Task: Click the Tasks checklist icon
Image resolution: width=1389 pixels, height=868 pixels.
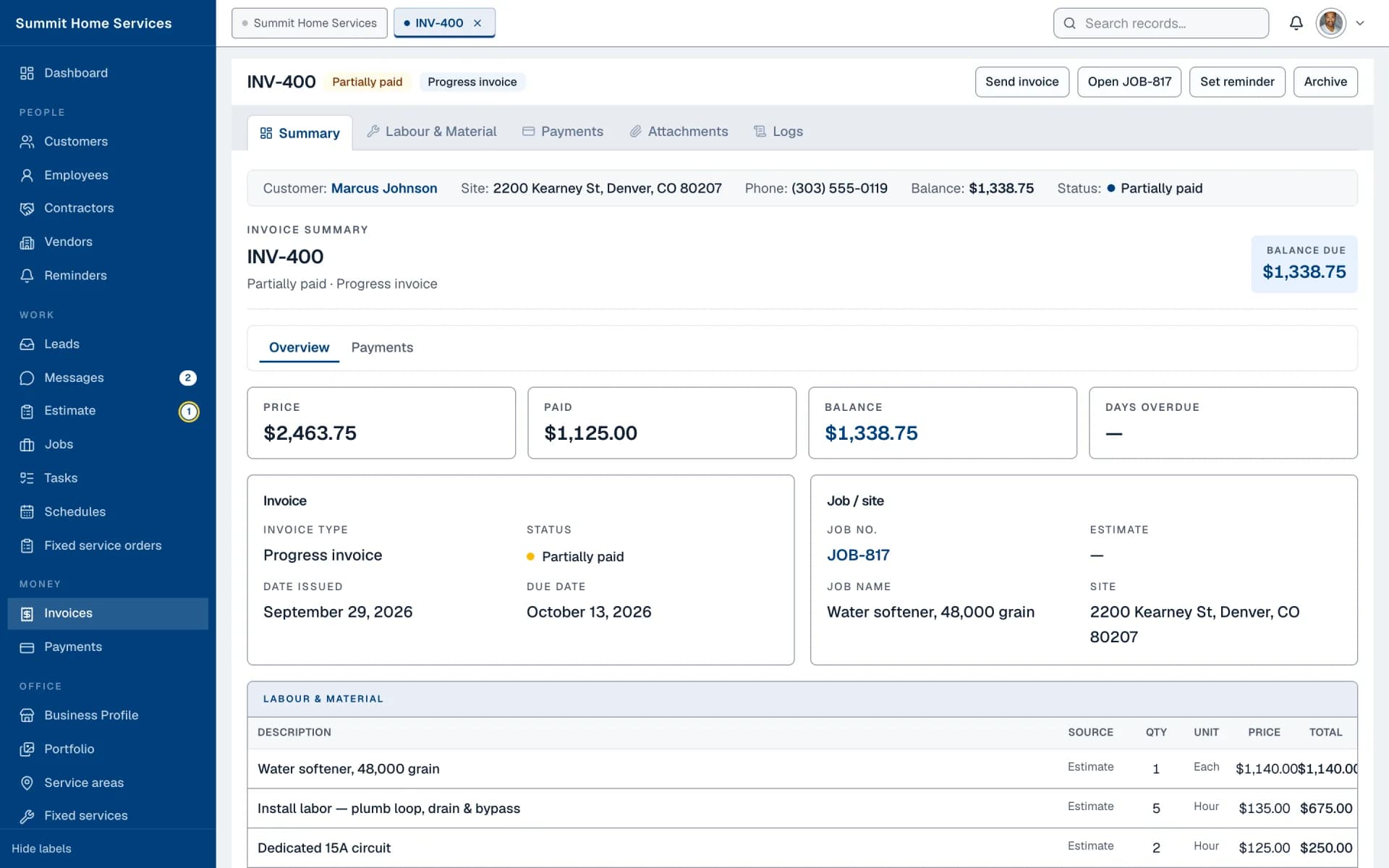Action: (27, 478)
